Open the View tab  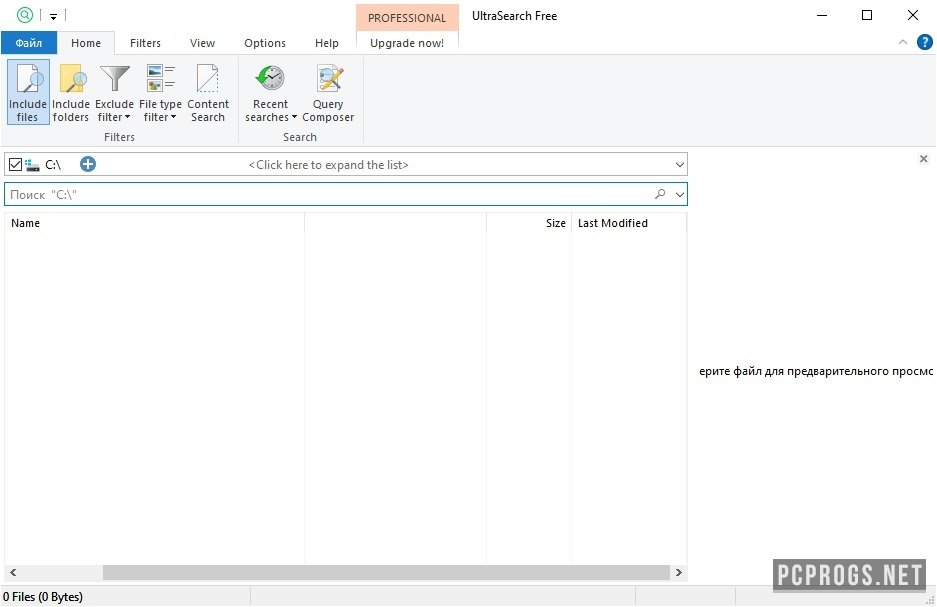click(x=203, y=43)
